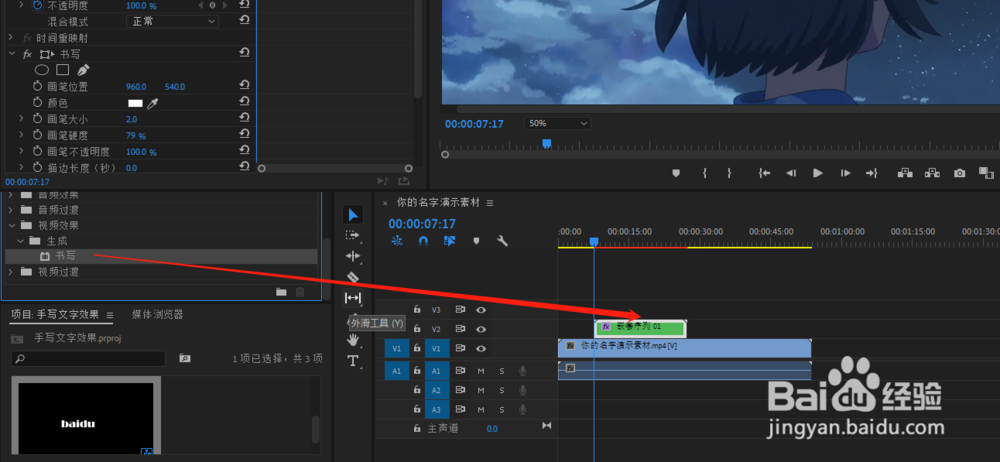Solo audio track A2
This screenshot has width=1000, height=462.
[501, 390]
